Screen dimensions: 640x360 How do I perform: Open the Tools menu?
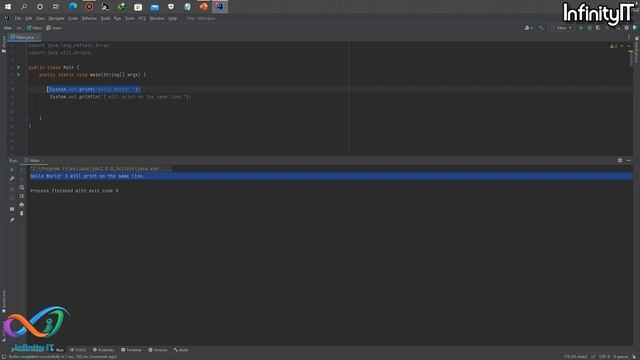click(130, 18)
